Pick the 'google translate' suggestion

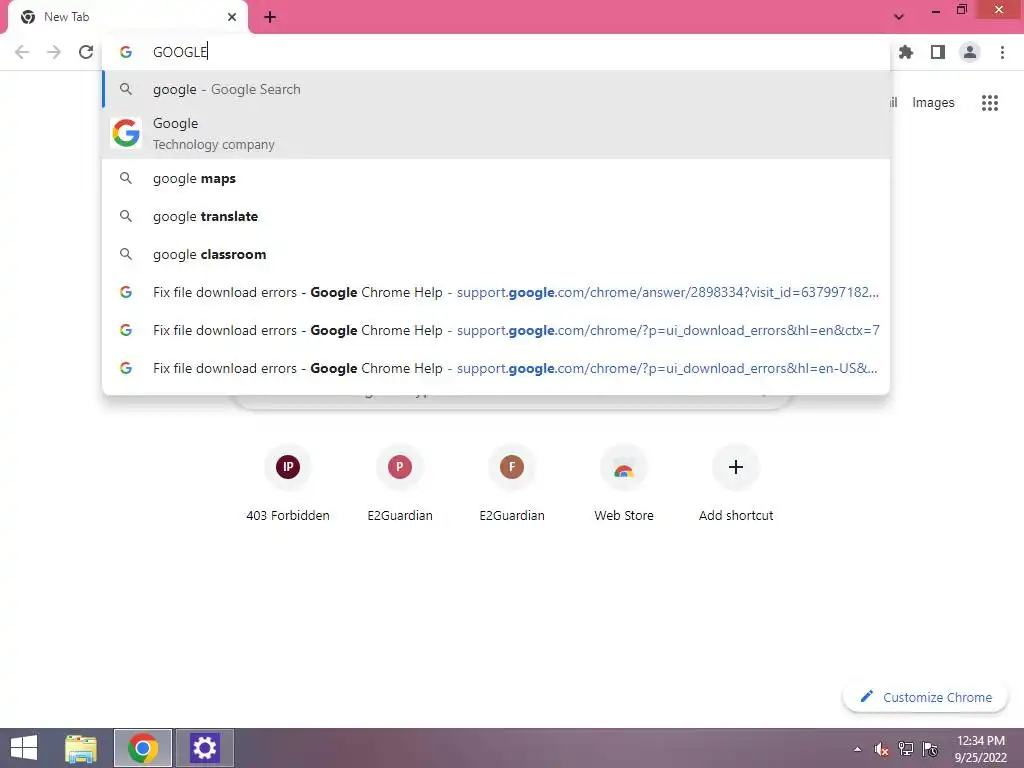point(496,216)
